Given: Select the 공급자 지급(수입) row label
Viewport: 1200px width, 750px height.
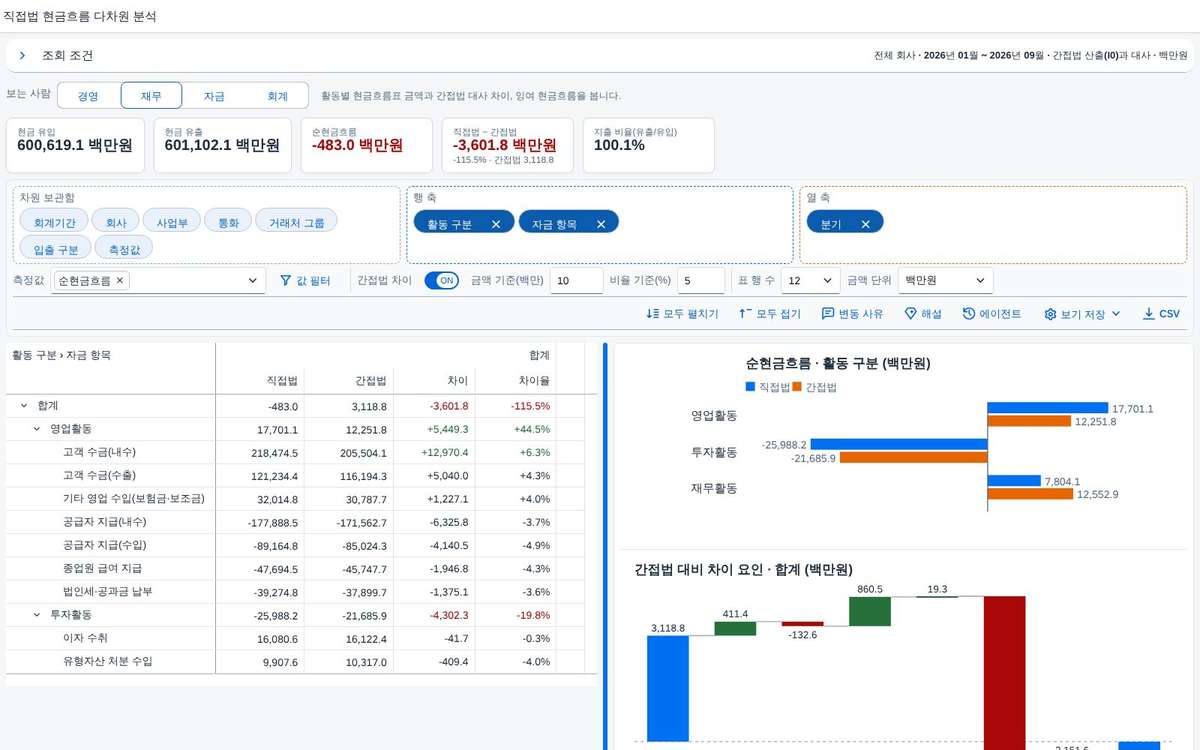Looking at the screenshot, I should pos(104,545).
